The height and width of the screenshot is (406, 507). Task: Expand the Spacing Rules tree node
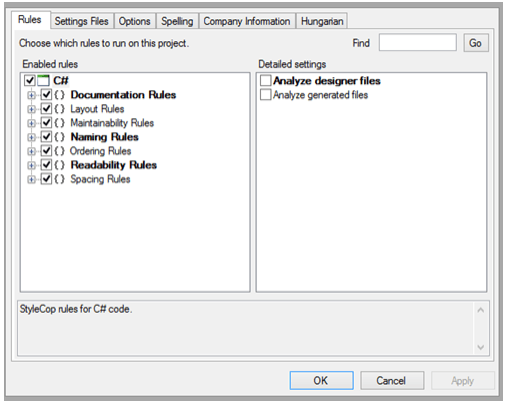31,179
